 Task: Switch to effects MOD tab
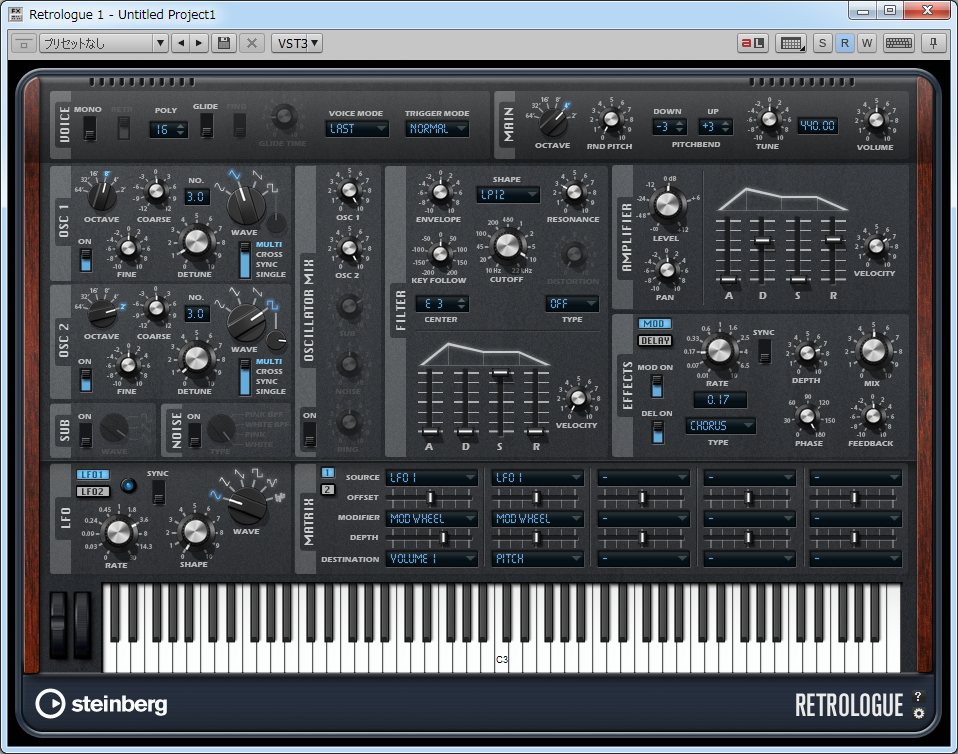[x=654, y=324]
